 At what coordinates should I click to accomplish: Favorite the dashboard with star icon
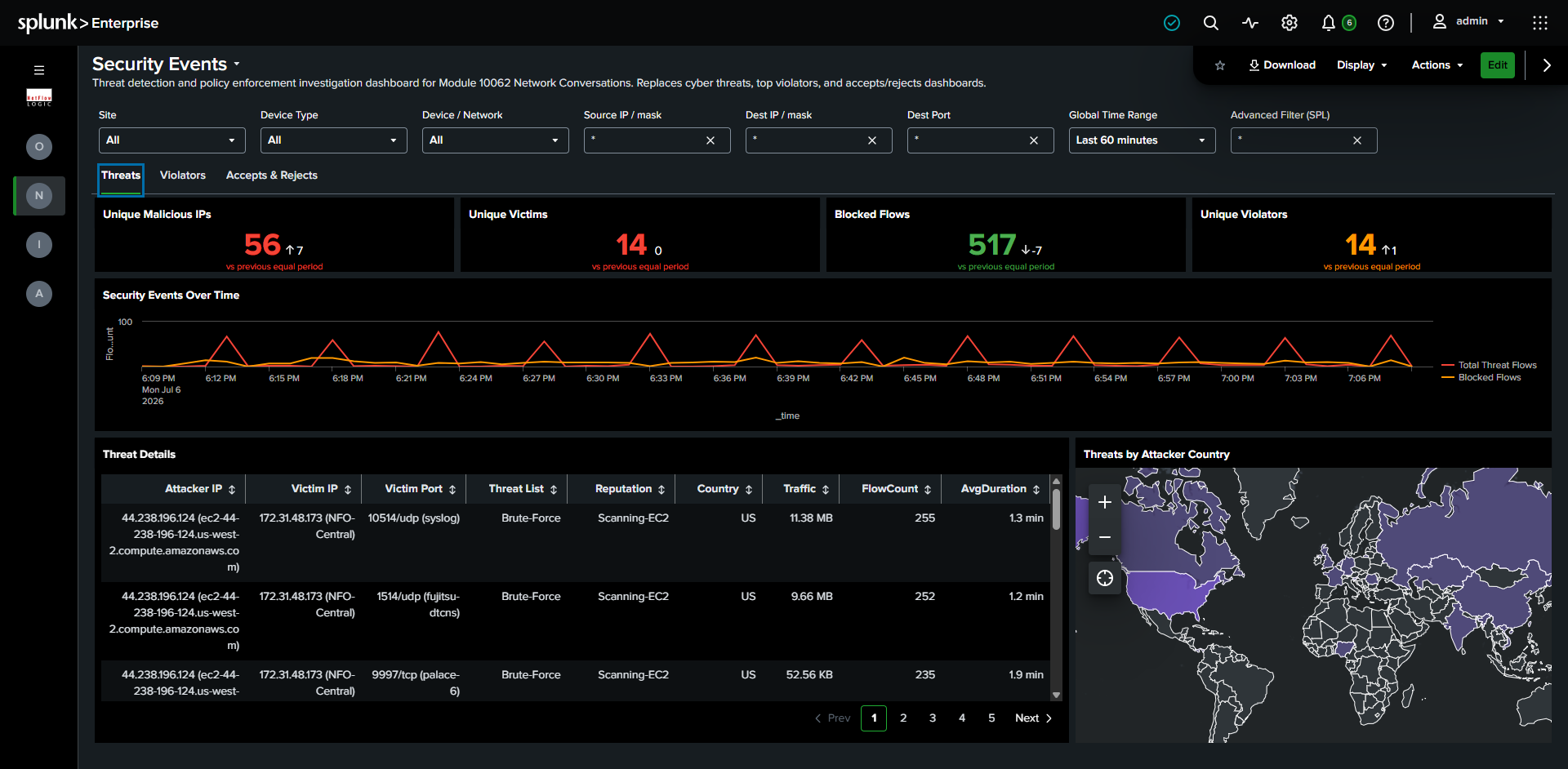click(1220, 65)
